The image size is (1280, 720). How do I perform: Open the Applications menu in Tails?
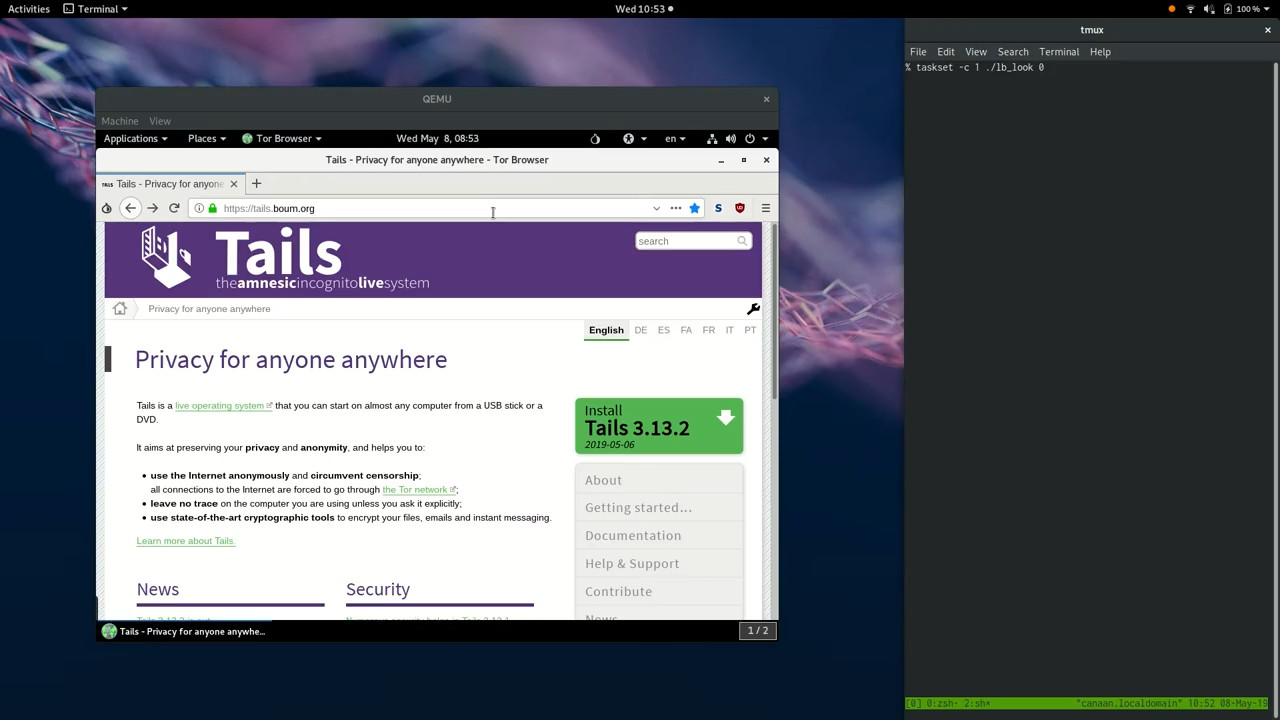pyautogui.click(x=135, y=138)
